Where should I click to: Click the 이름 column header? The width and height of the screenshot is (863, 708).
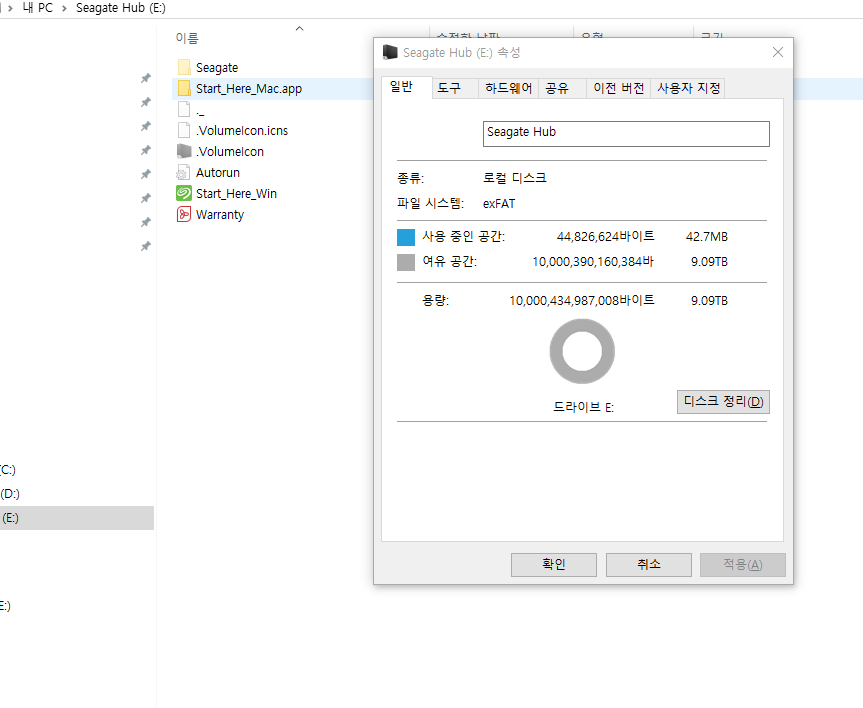click(187, 37)
